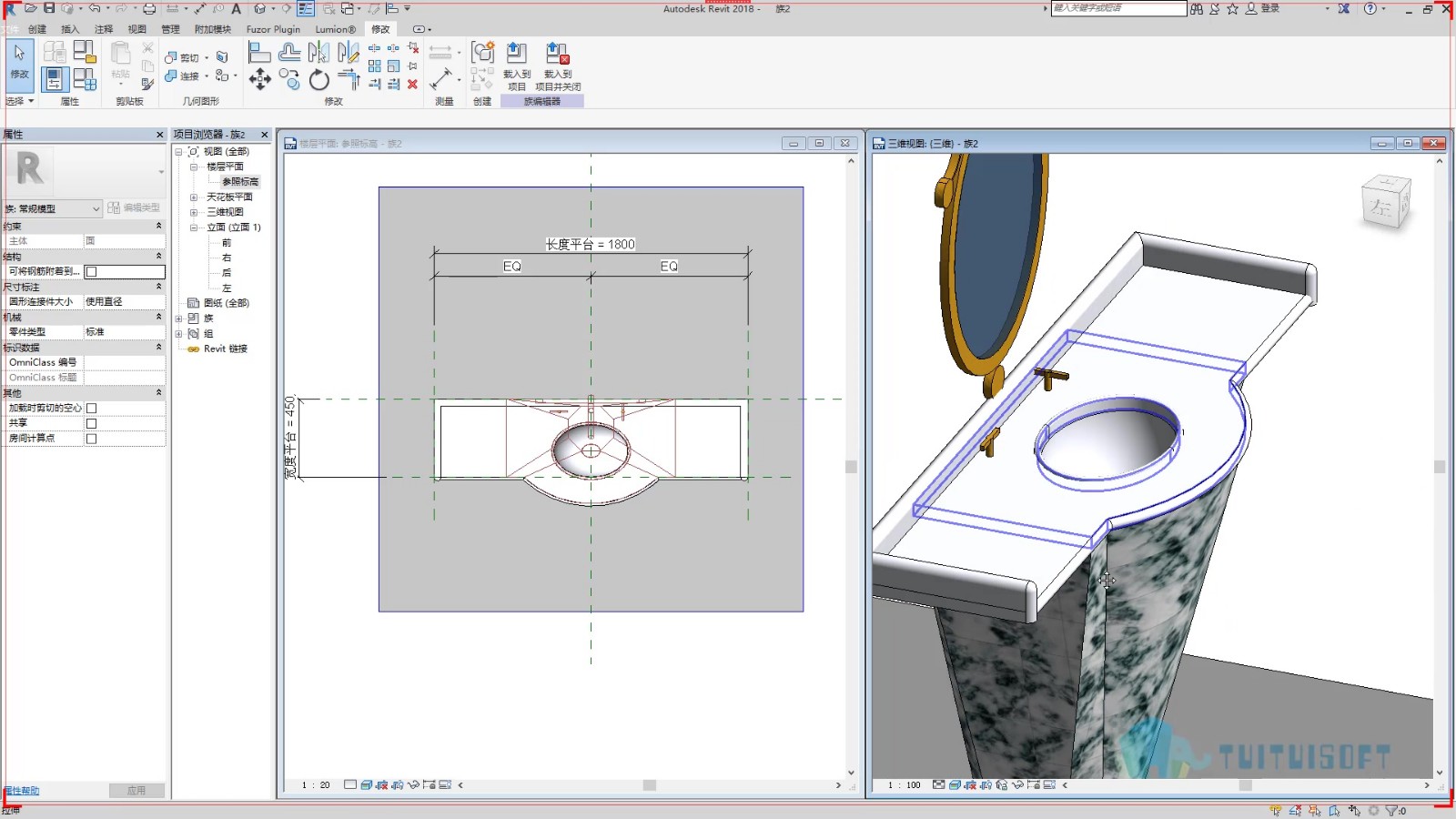Open the 插入 ribbon tab

70,29
